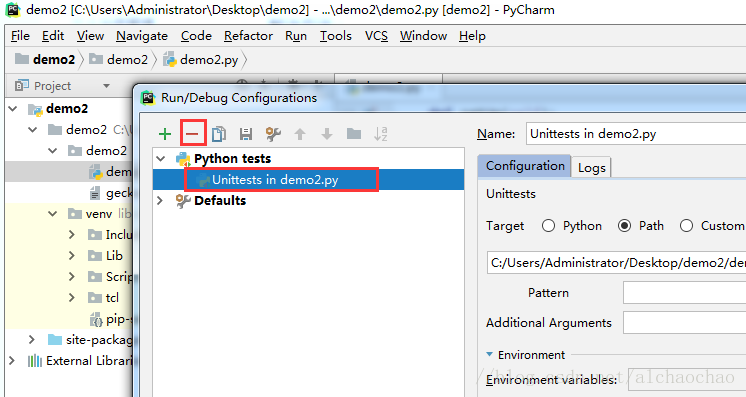Click the root demo2 project folder icon

(x=35, y=109)
